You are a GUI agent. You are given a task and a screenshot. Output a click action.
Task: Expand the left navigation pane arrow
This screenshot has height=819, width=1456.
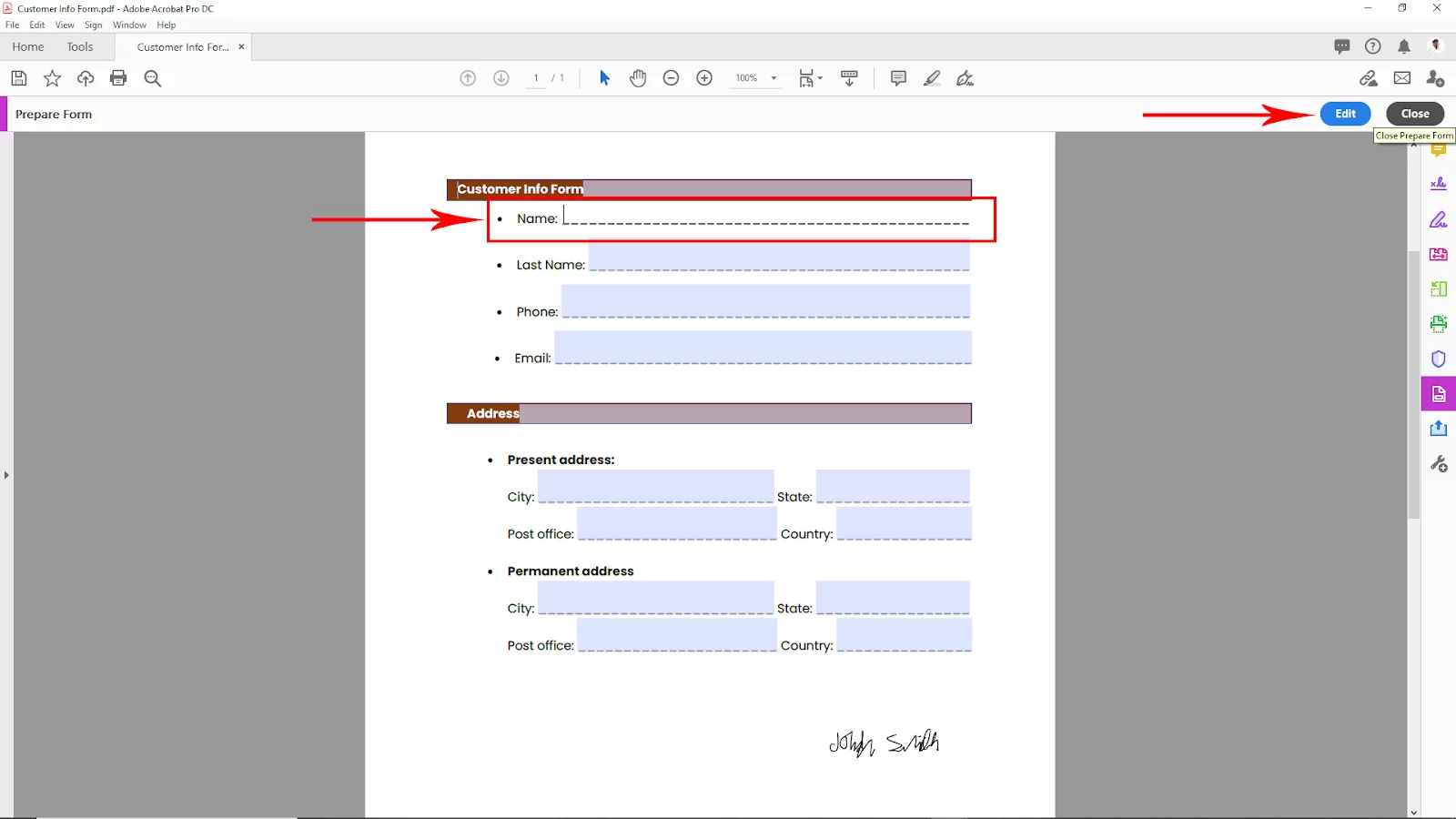tap(6, 475)
